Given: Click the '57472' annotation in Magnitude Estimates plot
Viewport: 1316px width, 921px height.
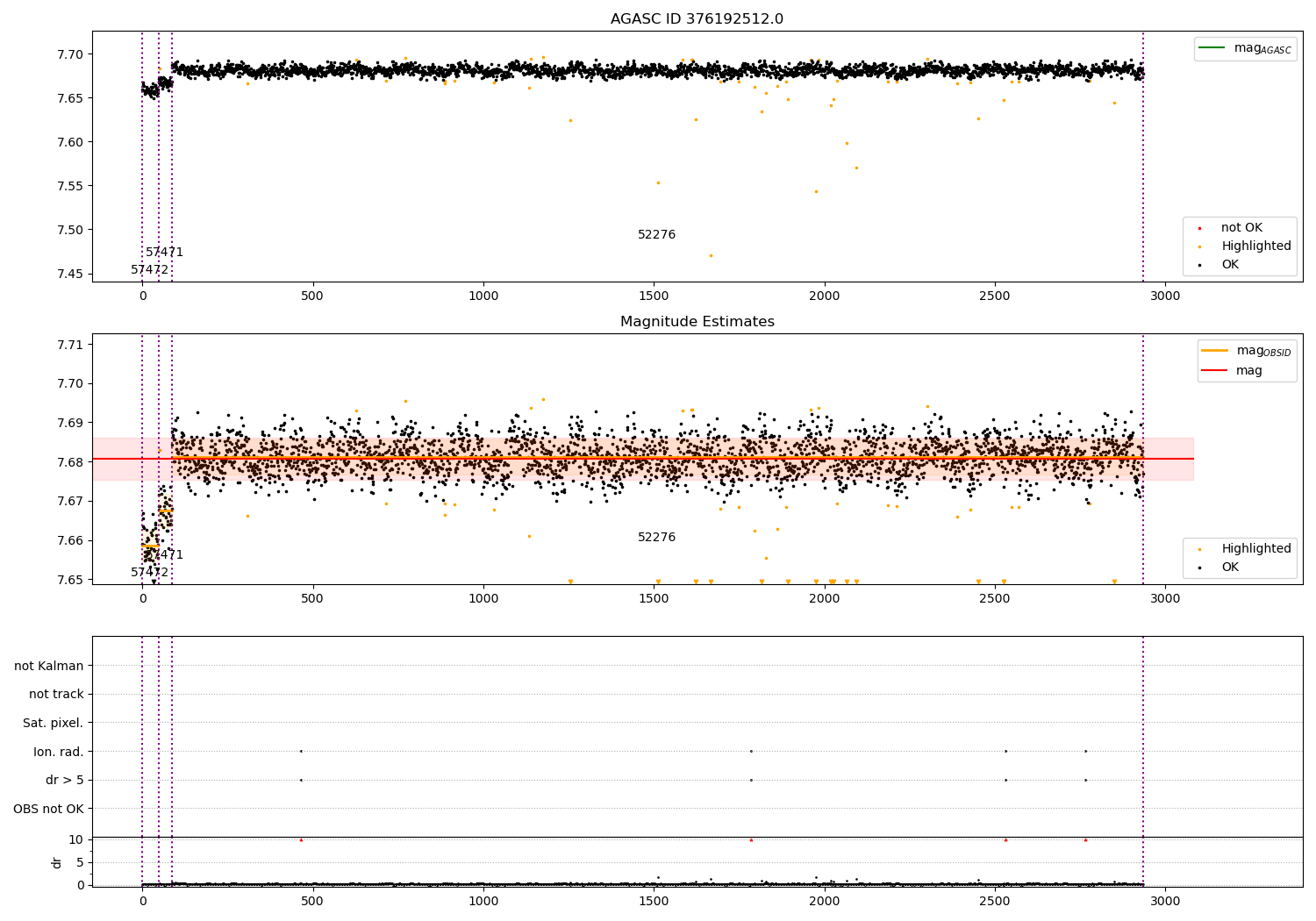Looking at the screenshot, I should click(149, 573).
